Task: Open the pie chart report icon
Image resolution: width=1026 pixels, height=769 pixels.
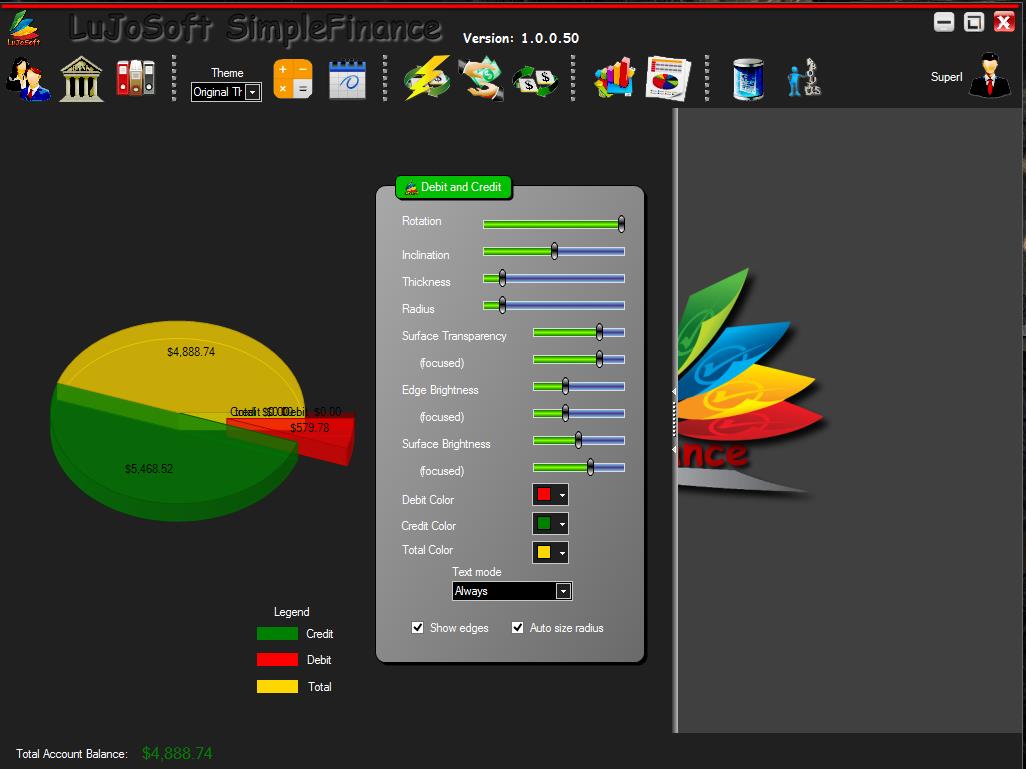Action: [x=668, y=79]
